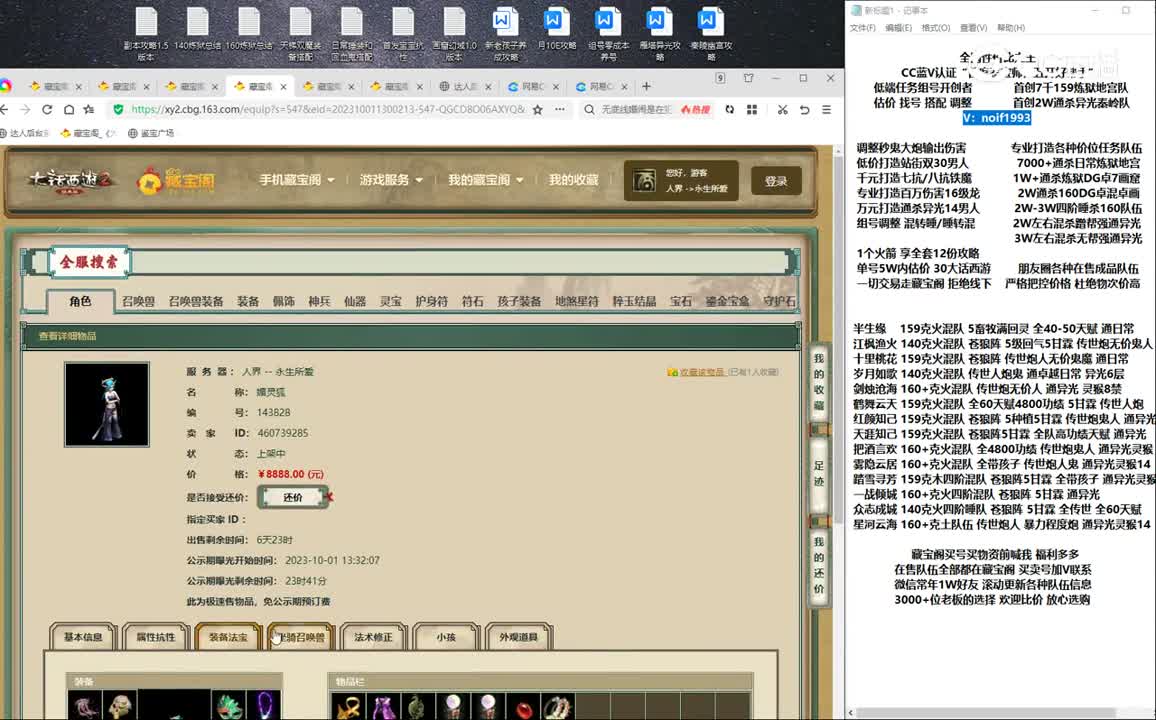Expand the 手机藏宝阁 dropdown menu
The height and width of the screenshot is (720, 1156).
point(296,180)
